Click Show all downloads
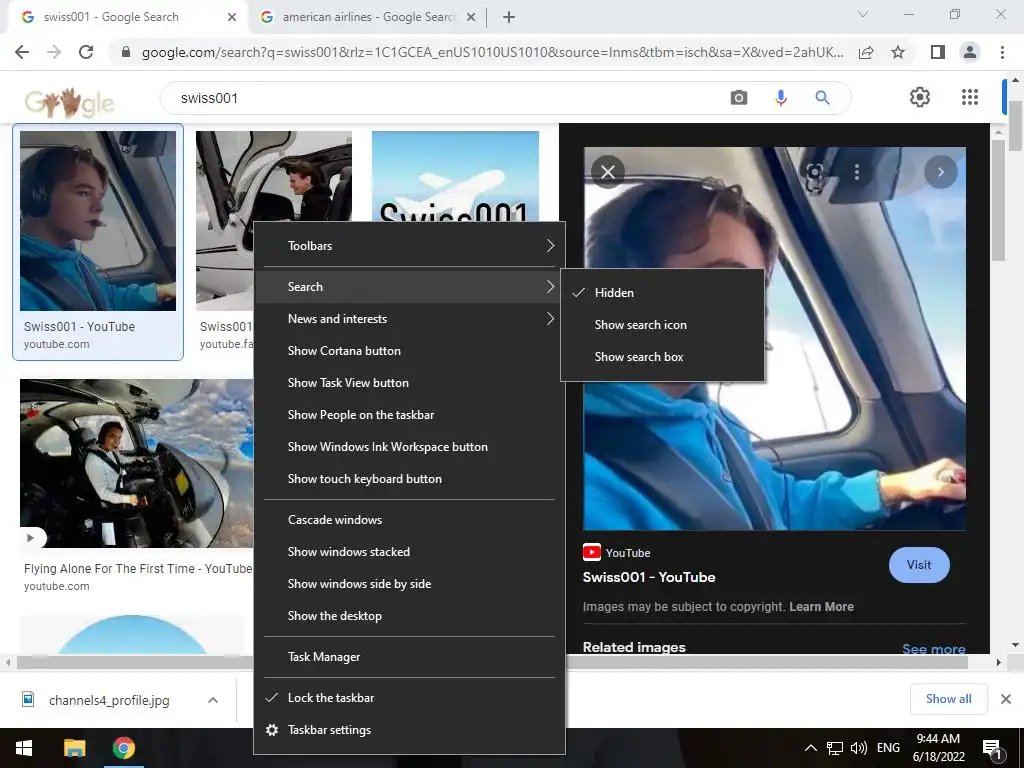The height and width of the screenshot is (768, 1024). [948, 699]
